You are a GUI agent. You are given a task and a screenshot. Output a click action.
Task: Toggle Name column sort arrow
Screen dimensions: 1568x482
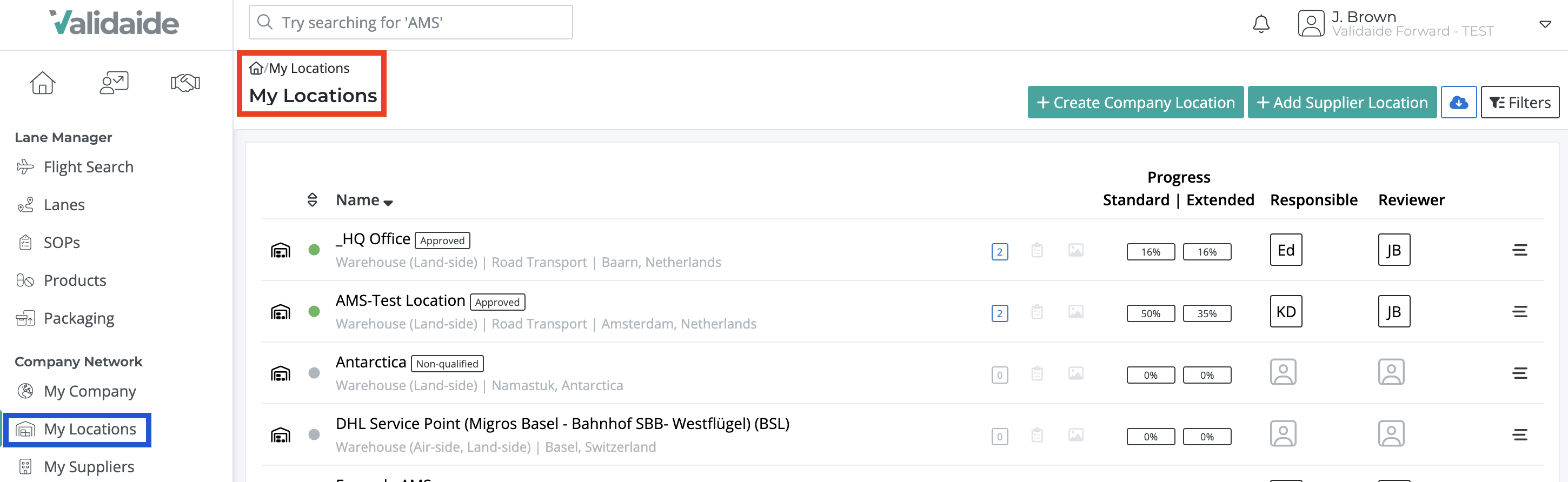click(388, 202)
